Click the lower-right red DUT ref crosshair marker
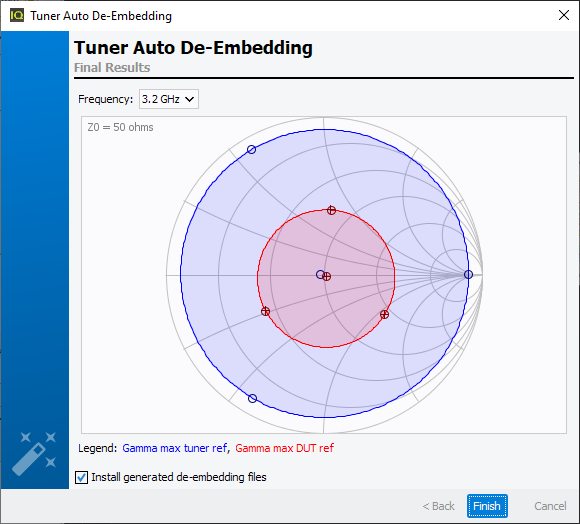 (384, 314)
